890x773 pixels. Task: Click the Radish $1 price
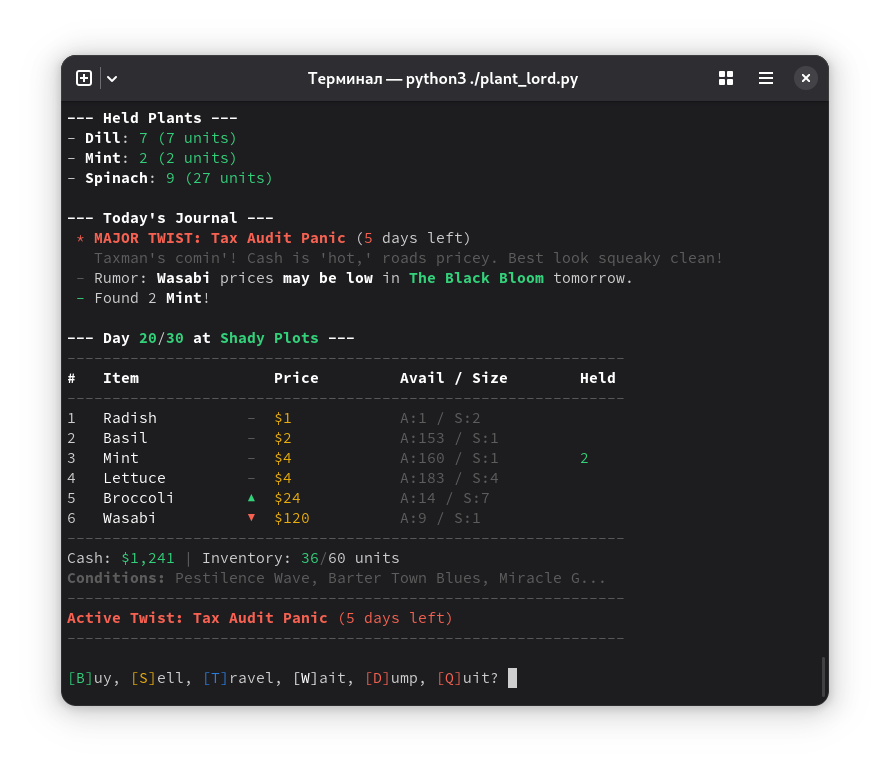(x=283, y=418)
